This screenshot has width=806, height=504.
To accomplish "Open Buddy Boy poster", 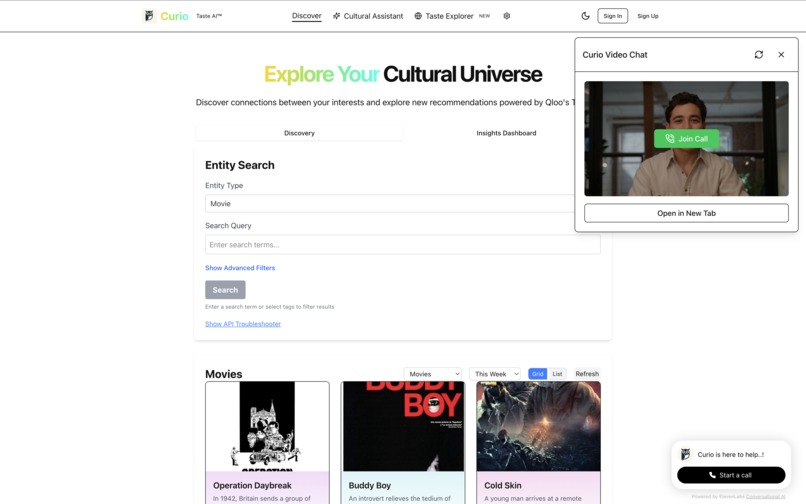I will click(x=404, y=426).
